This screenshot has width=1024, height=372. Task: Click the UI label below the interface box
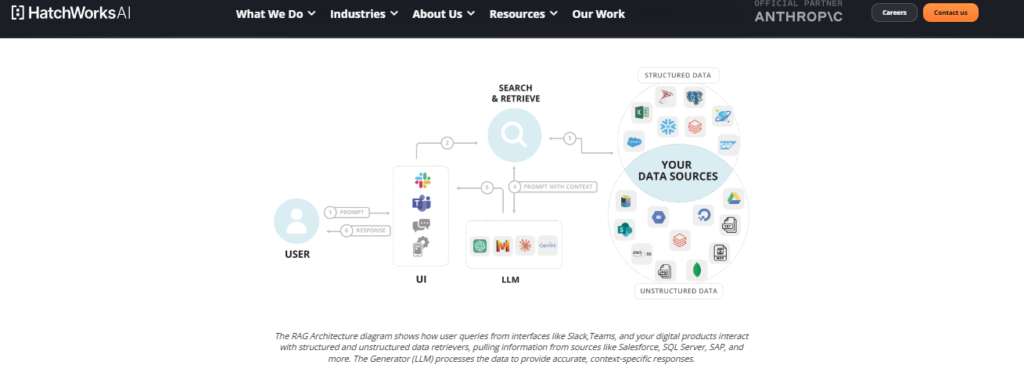point(421,279)
